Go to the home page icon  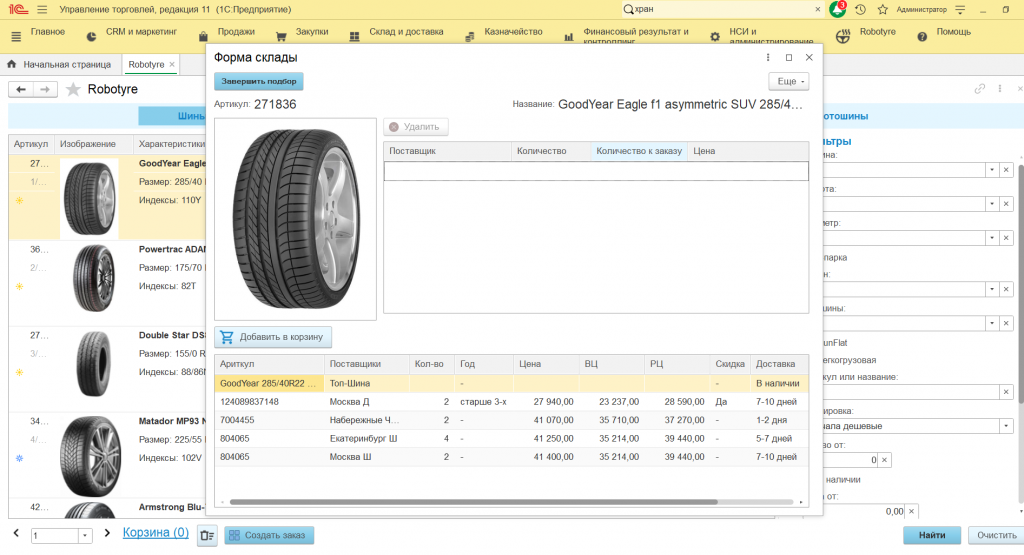[x=12, y=64]
